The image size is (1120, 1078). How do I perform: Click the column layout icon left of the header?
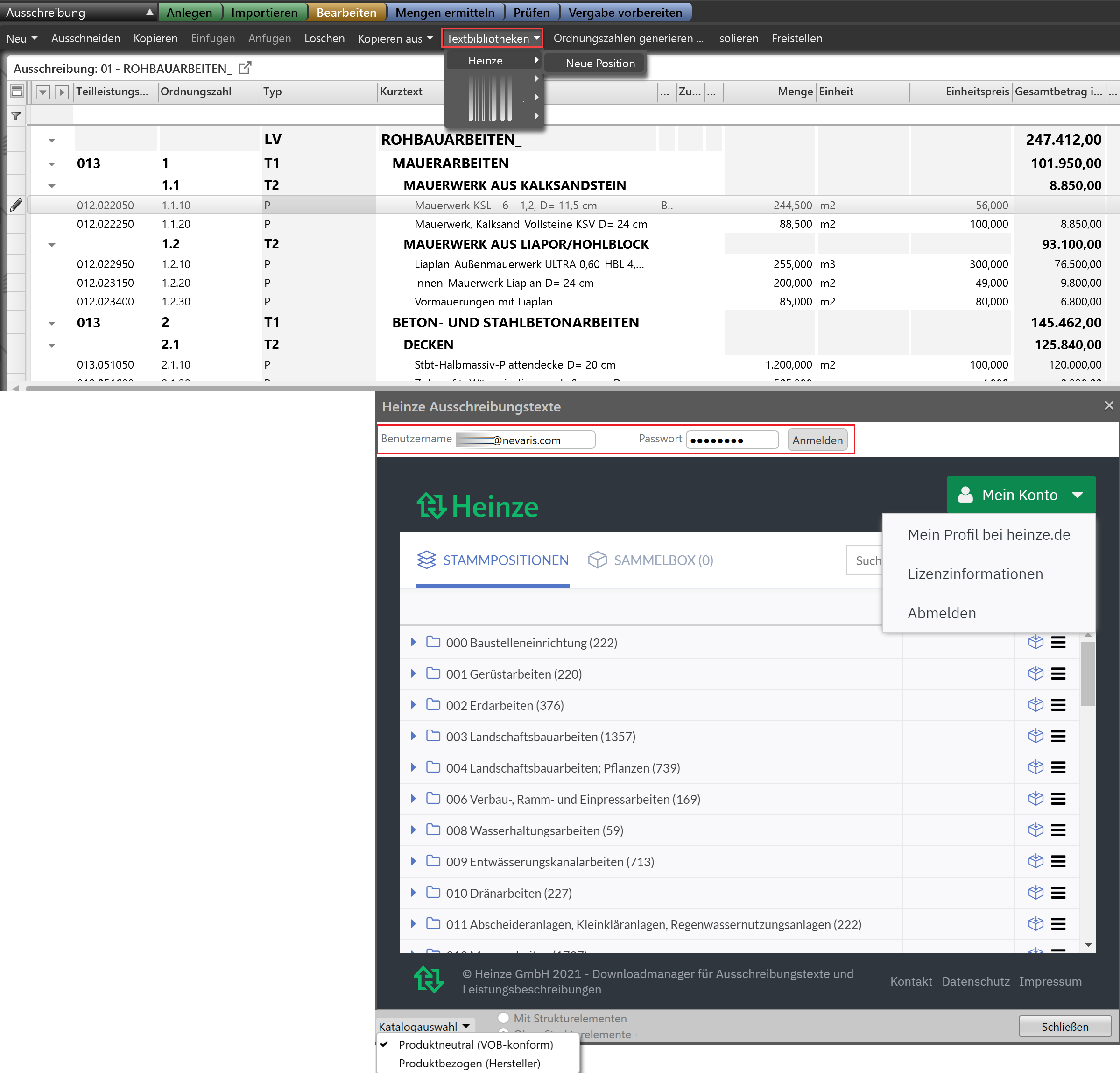click(x=16, y=92)
